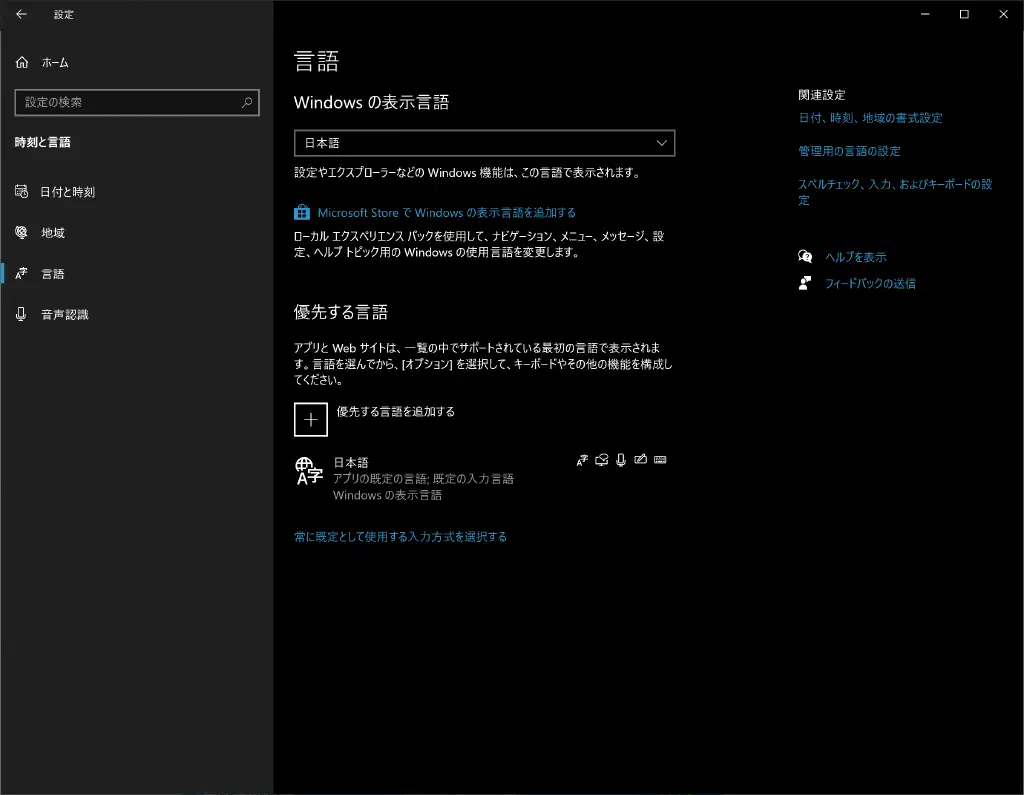Open 管理用の言語の設定 link
The image size is (1024, 795).
click(849, 151)
